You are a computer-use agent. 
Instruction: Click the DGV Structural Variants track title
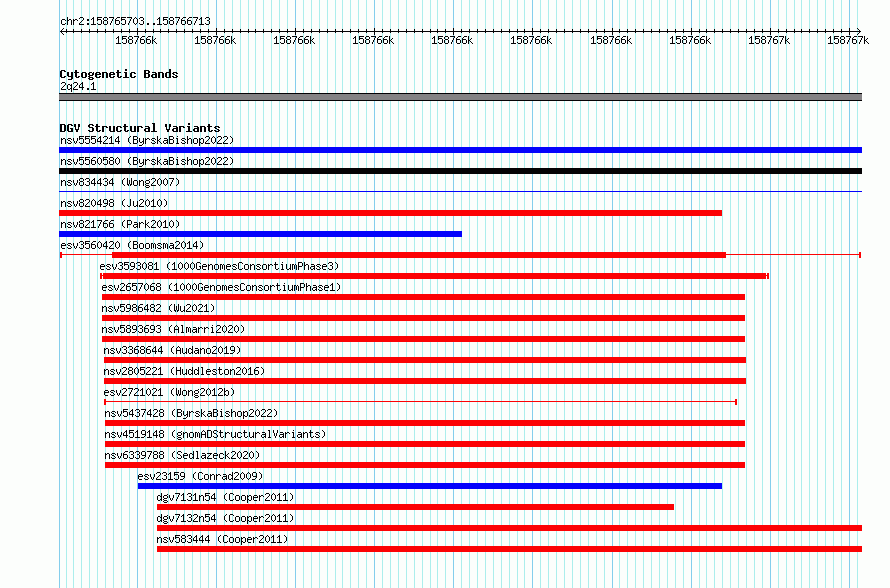140,128
